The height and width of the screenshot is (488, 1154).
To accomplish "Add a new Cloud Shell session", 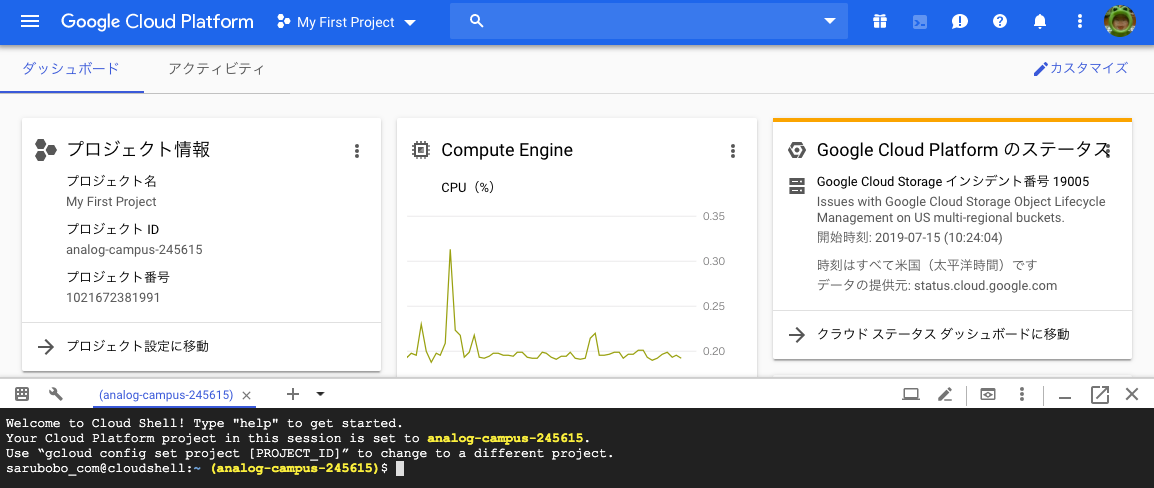I will [x=293, y=394].
